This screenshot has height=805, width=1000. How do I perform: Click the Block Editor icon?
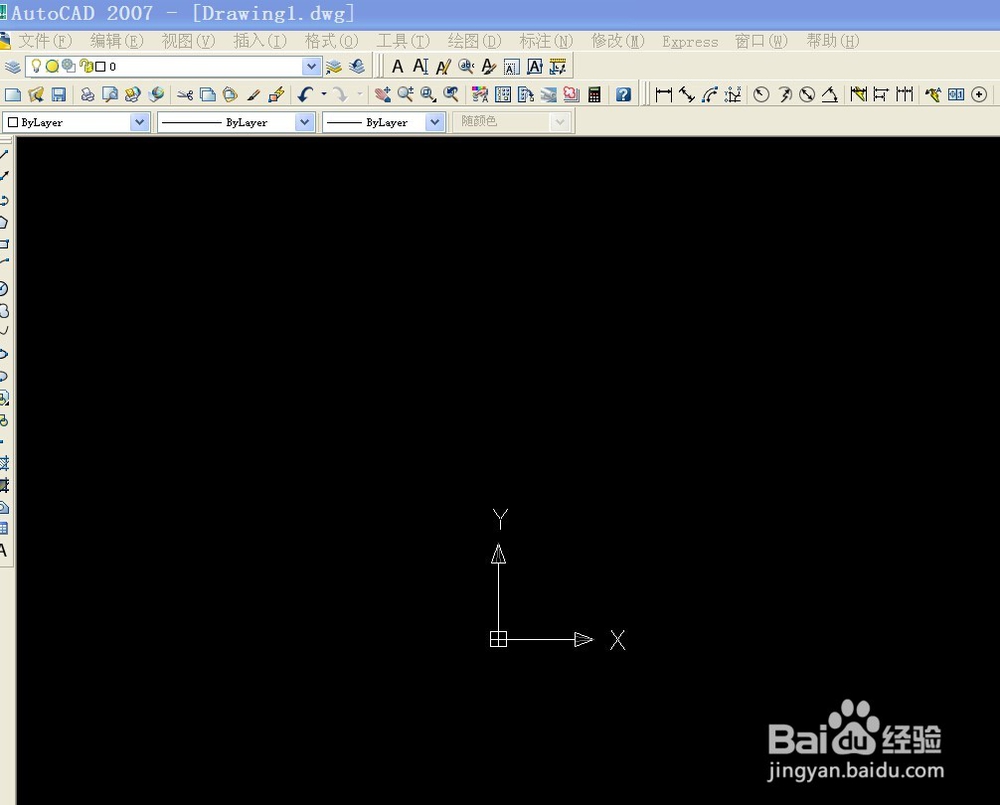[276, 95]
